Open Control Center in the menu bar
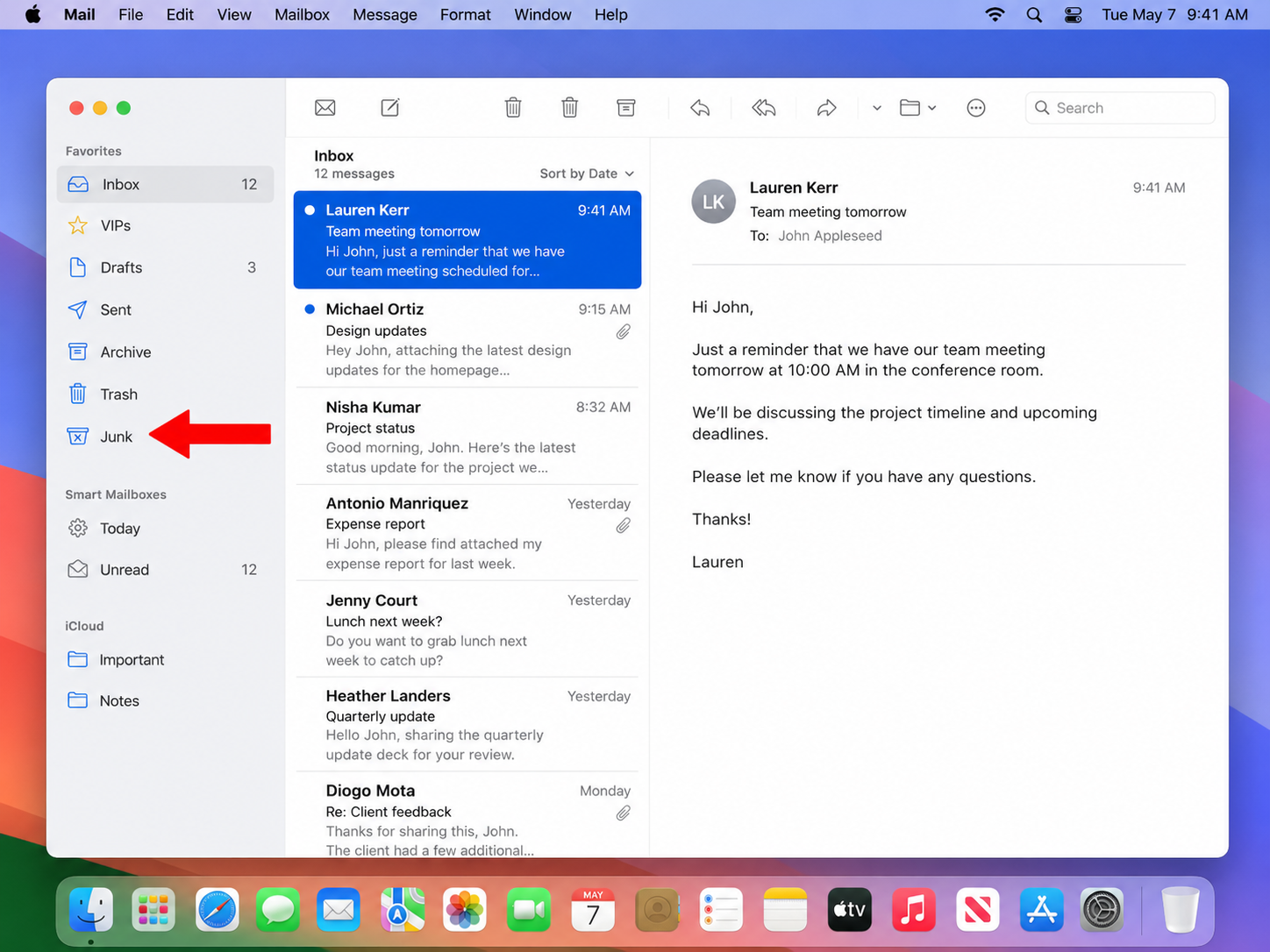The width and height of the screenshot is (1270, 952). click(1074, 15)
